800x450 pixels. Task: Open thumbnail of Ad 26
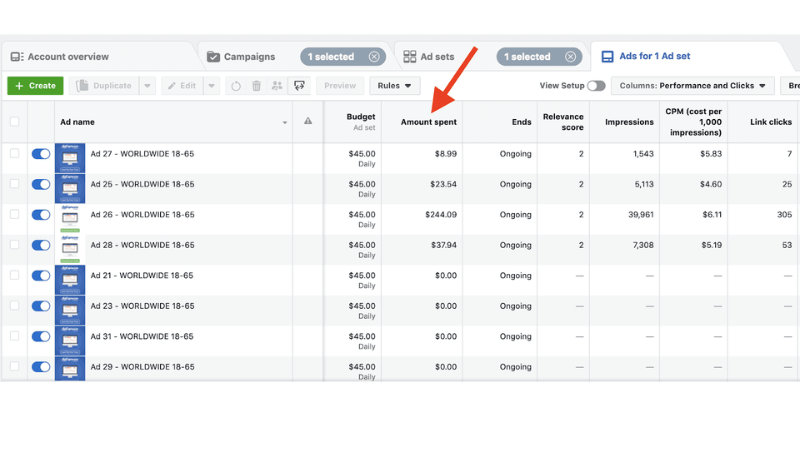coord(70,219)
